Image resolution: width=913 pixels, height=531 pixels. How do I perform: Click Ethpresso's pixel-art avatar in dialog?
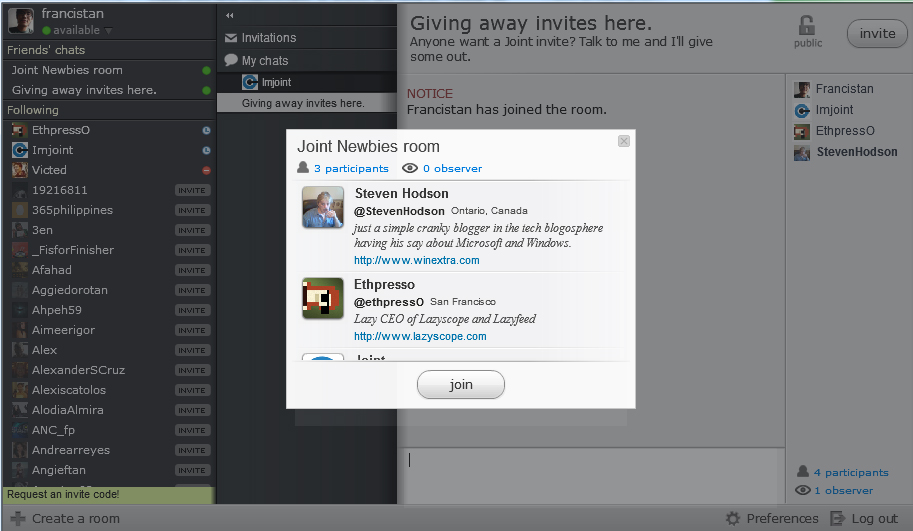coord(323,298)
